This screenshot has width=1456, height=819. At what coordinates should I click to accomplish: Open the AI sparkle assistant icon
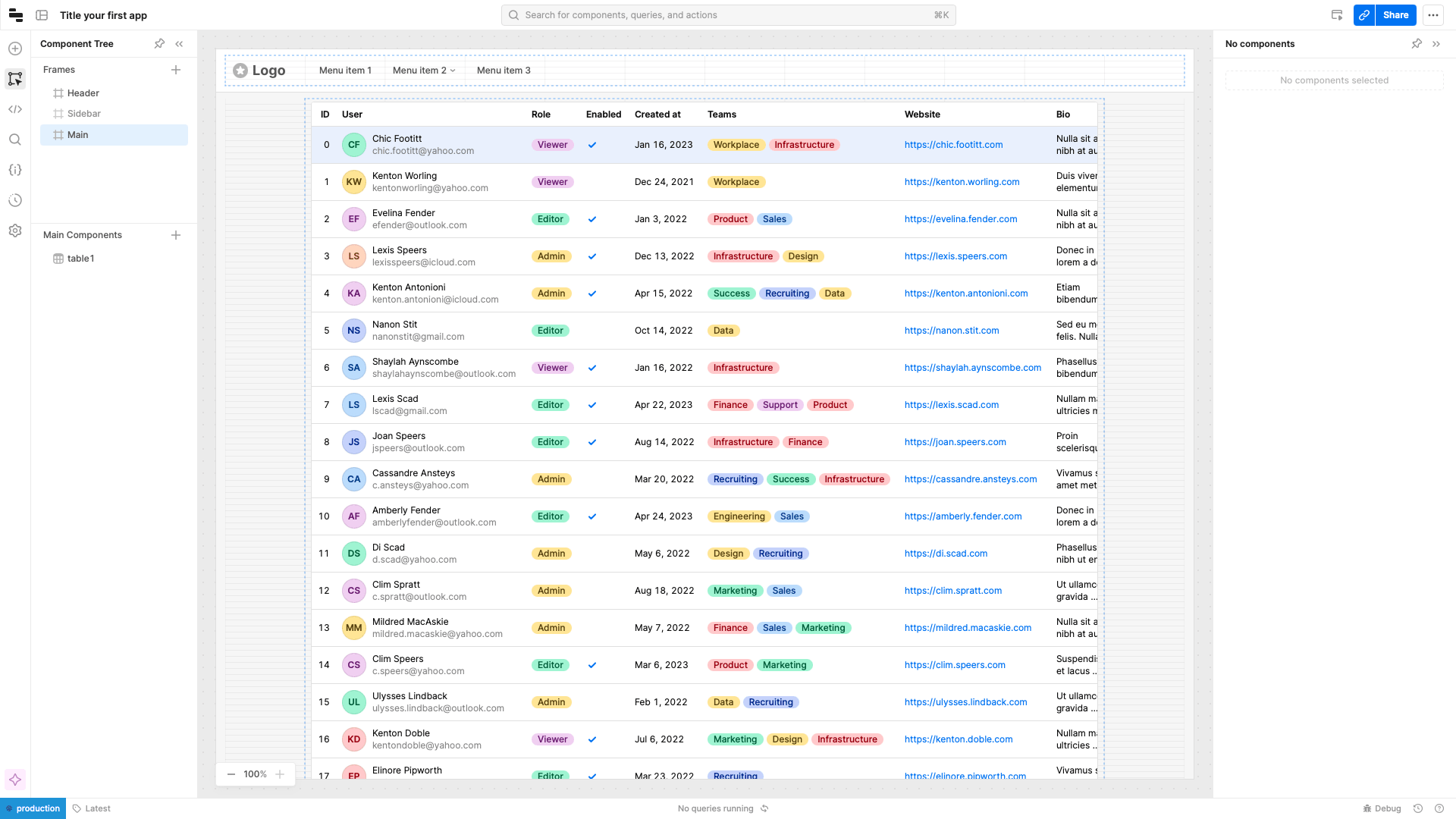pos(15,780)
